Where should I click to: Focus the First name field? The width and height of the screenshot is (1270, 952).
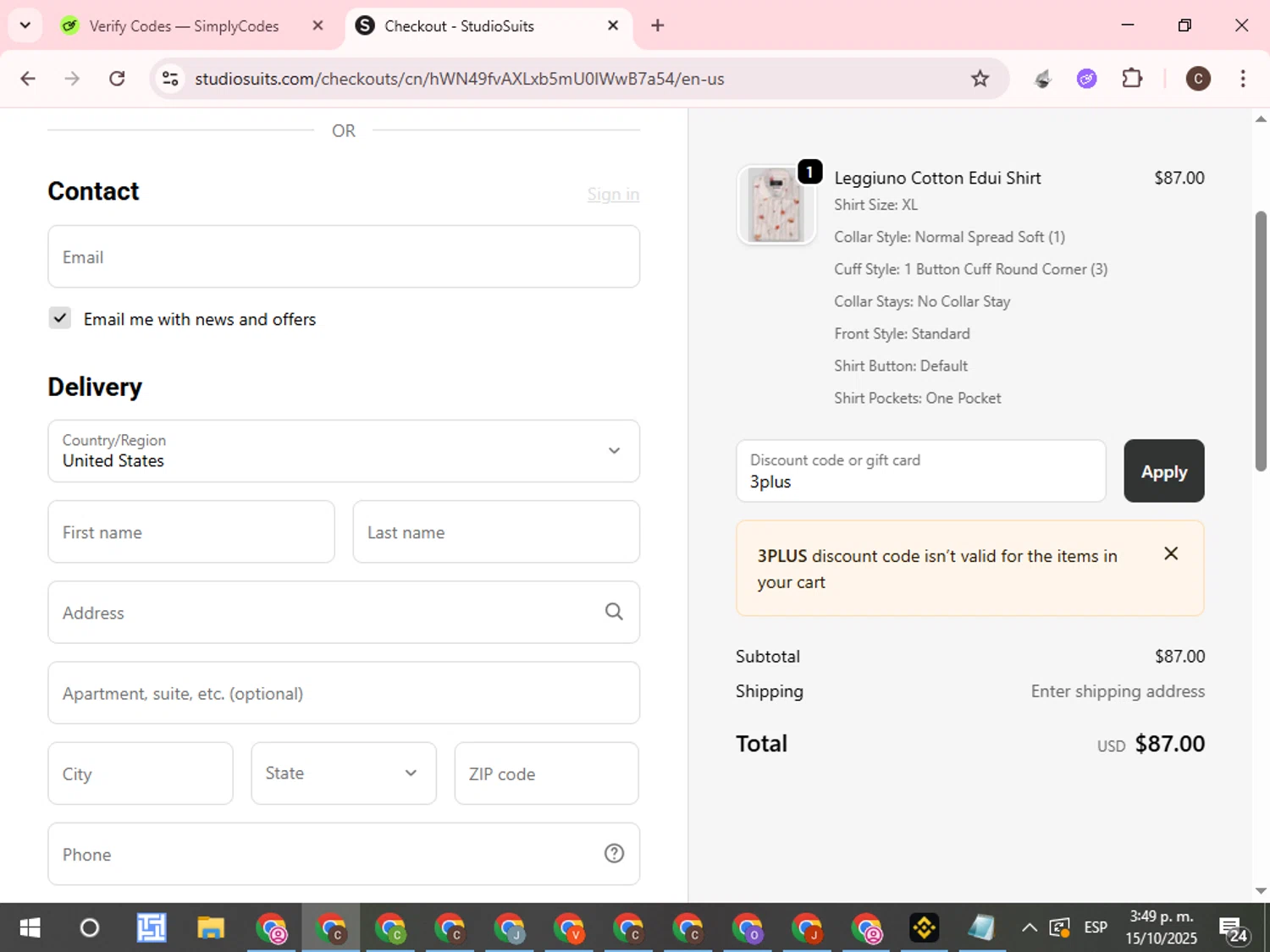coord(191,531)
